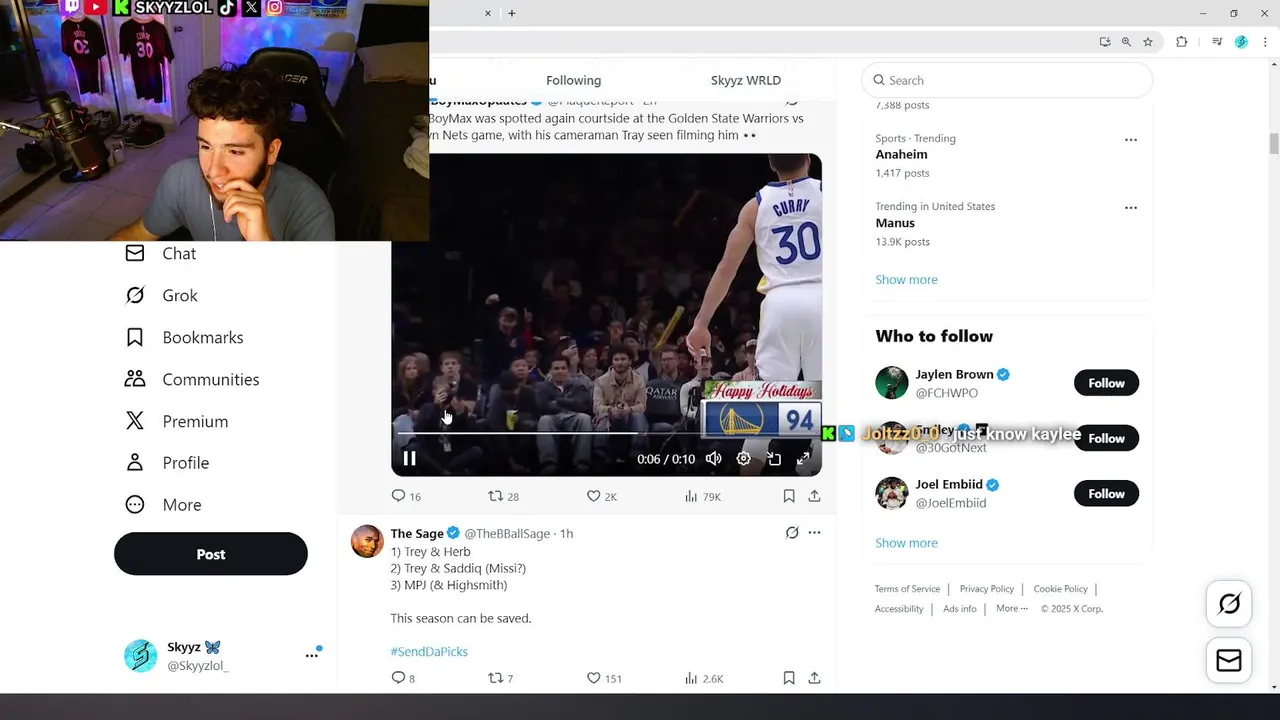Follow Jaylen Brown
Image resolution: width=1280 pixels, height=720 pixels.
click(x=1106, y=383)
